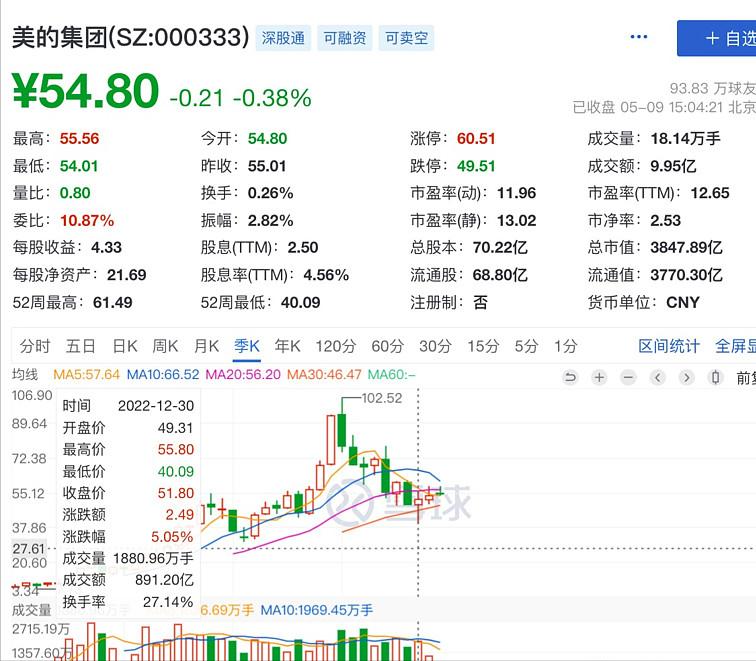Click the tooltip 换手率 27.14% row
This screenshot has width=756, height=661.
tap(128, 602)
